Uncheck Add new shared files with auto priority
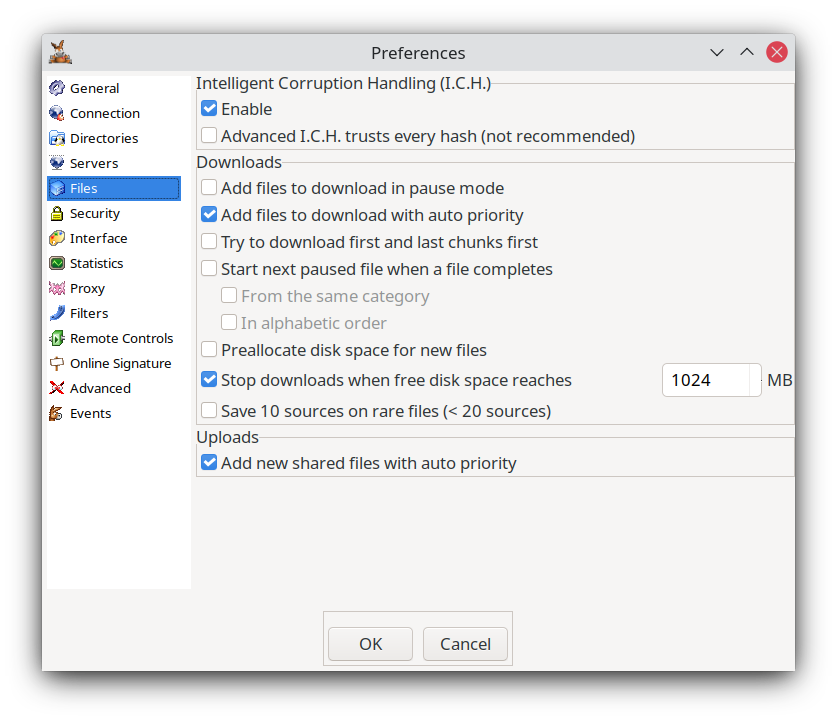Viewport: 837px width, 721px height. point(209,463)
